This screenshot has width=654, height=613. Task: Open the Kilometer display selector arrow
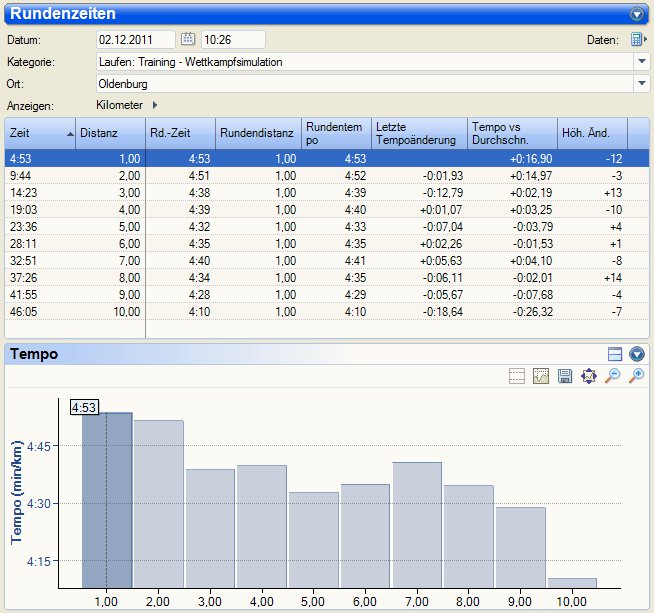point(155,104)
